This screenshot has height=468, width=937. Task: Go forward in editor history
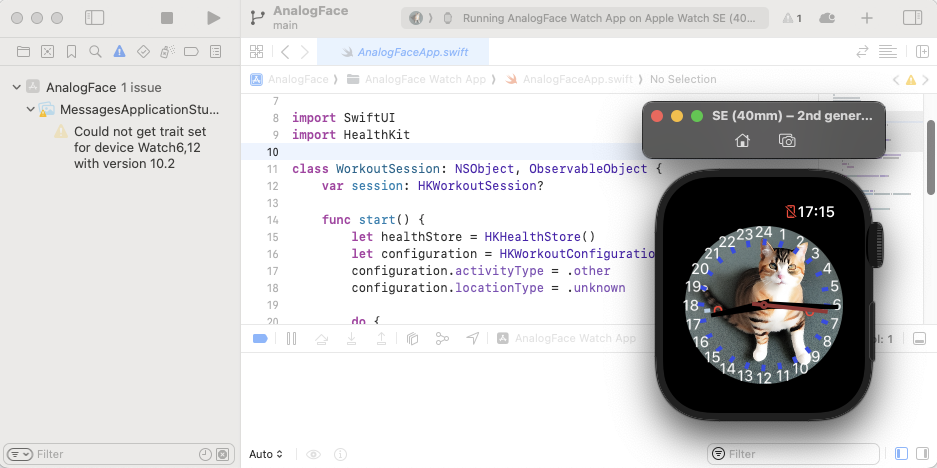(304, 52)
